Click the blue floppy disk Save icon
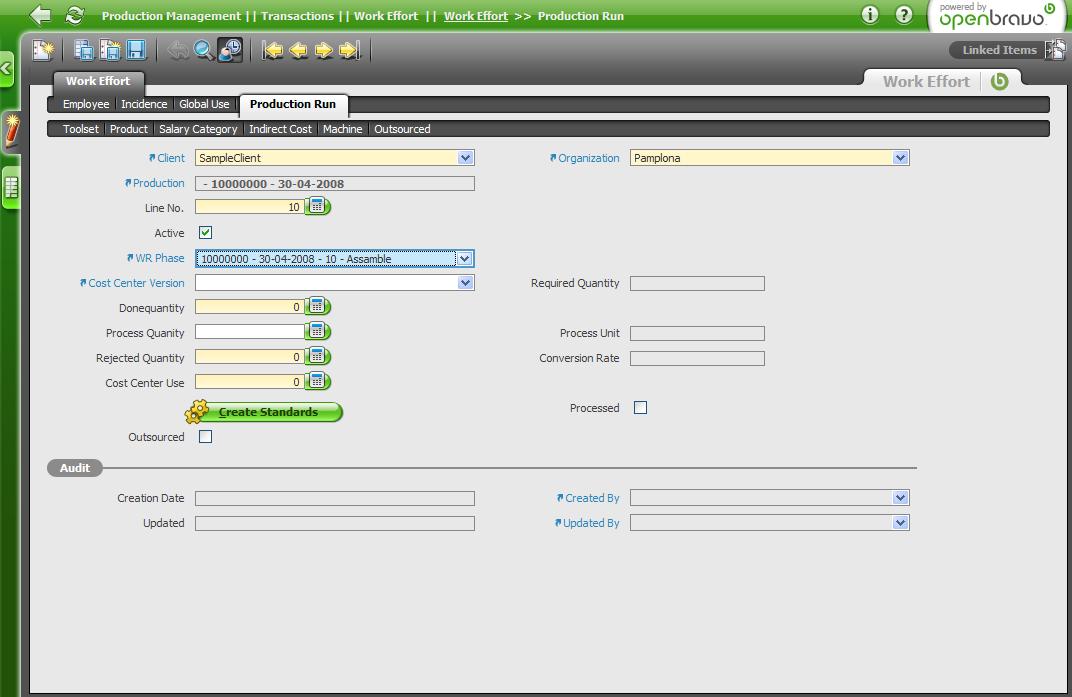Screen dimensions: 1072x697 click(136, 50)
